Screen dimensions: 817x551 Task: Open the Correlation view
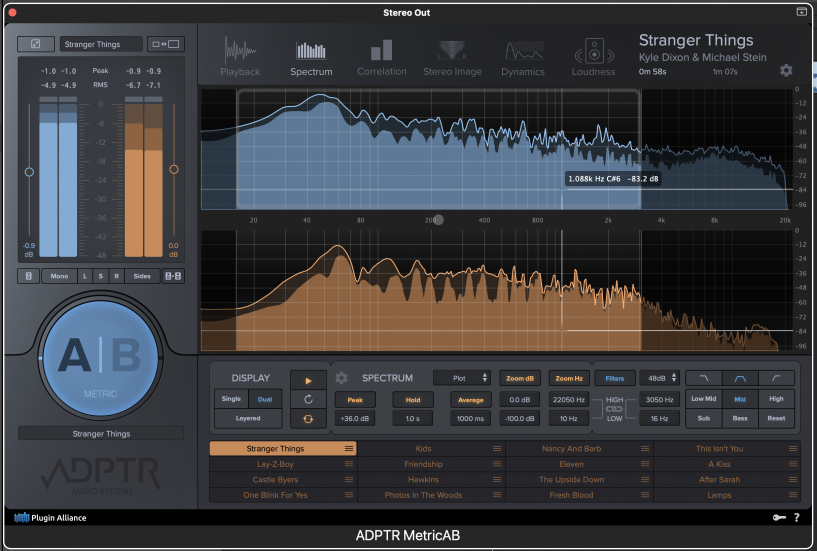(x=381, y=57)
